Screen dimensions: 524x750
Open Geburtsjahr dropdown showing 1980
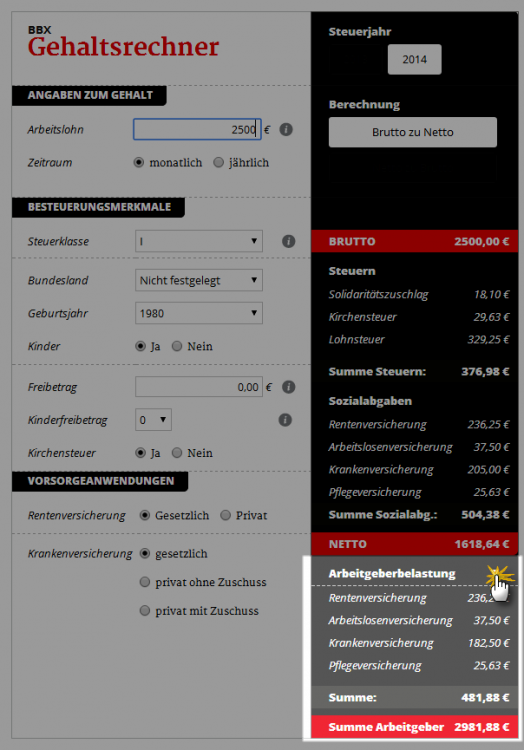199,313
